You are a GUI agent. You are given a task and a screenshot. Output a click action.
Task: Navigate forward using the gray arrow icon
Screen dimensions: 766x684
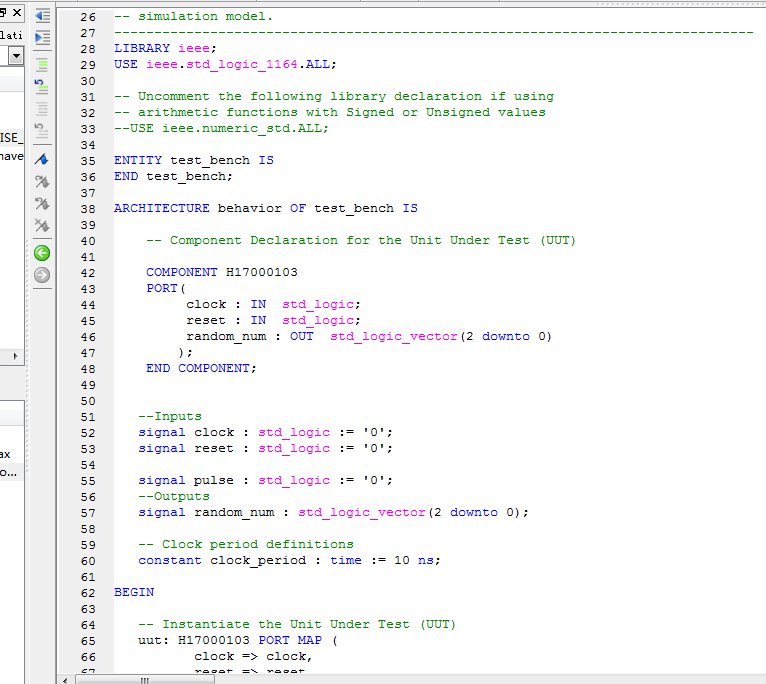42,275
